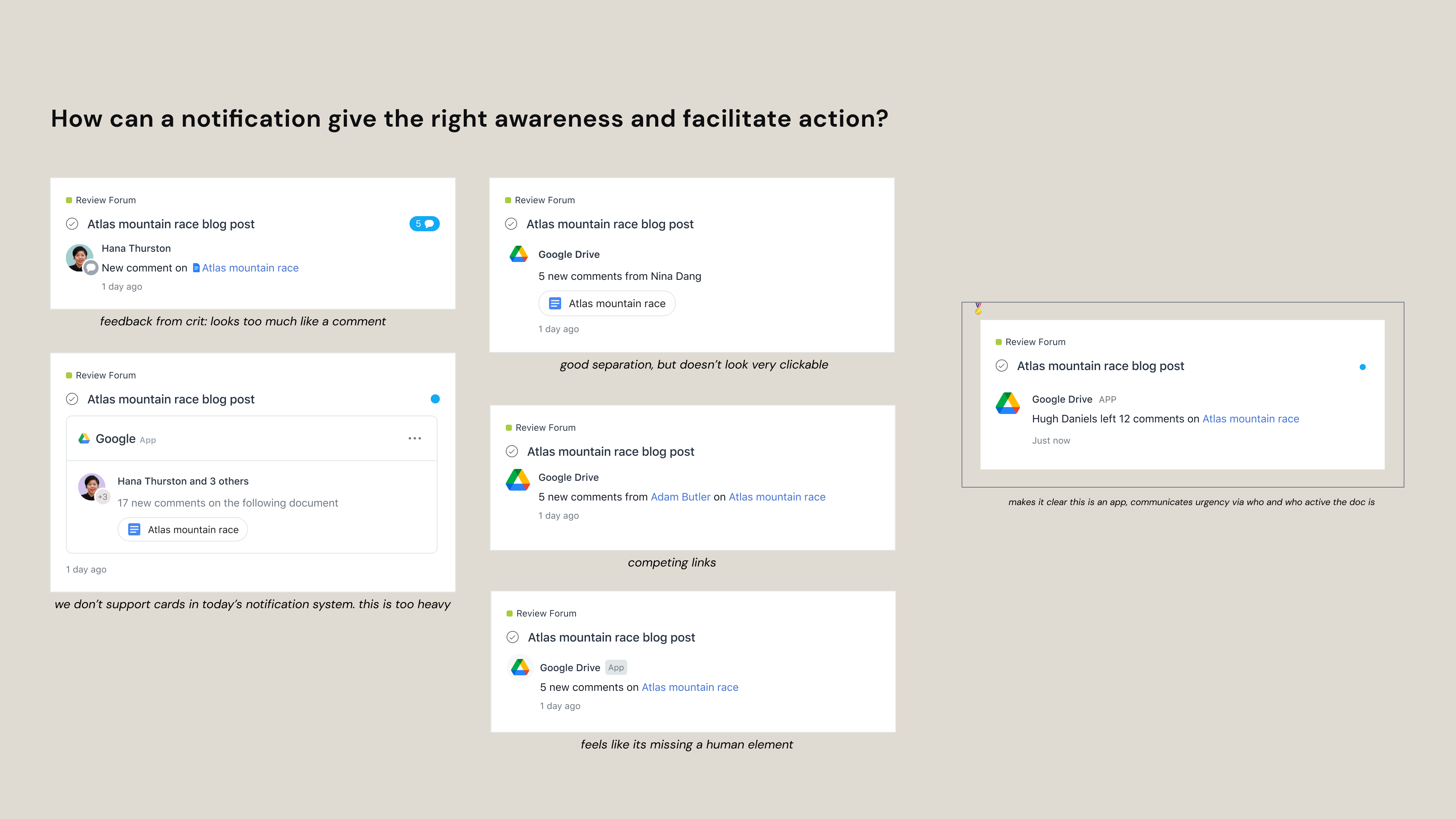The height and width of the screenshot is (819, 1456).
Task: Click '1 day ago' under the Nina Dang chip
Action: 559,329
